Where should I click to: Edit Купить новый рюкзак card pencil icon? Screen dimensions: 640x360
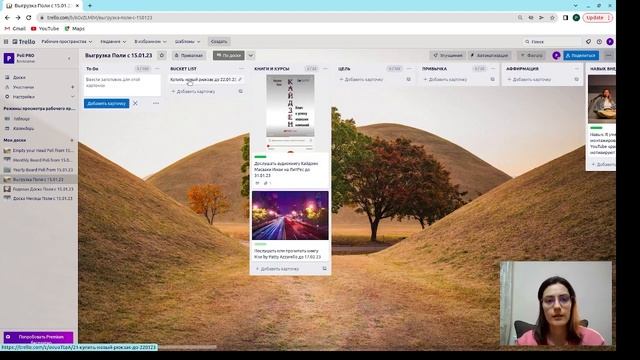(x=240, y=80)
